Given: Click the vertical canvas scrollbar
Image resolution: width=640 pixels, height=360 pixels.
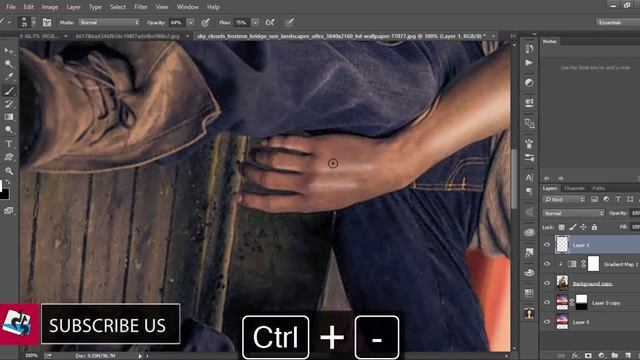Looking at the screenshot, I should [x=514, y=178].
